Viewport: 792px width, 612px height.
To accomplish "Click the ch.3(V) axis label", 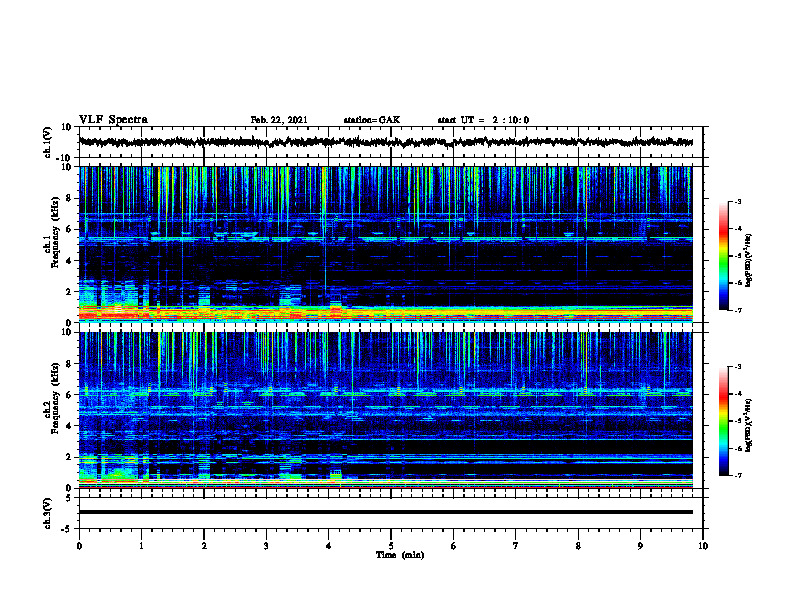I will click(48, 514).
